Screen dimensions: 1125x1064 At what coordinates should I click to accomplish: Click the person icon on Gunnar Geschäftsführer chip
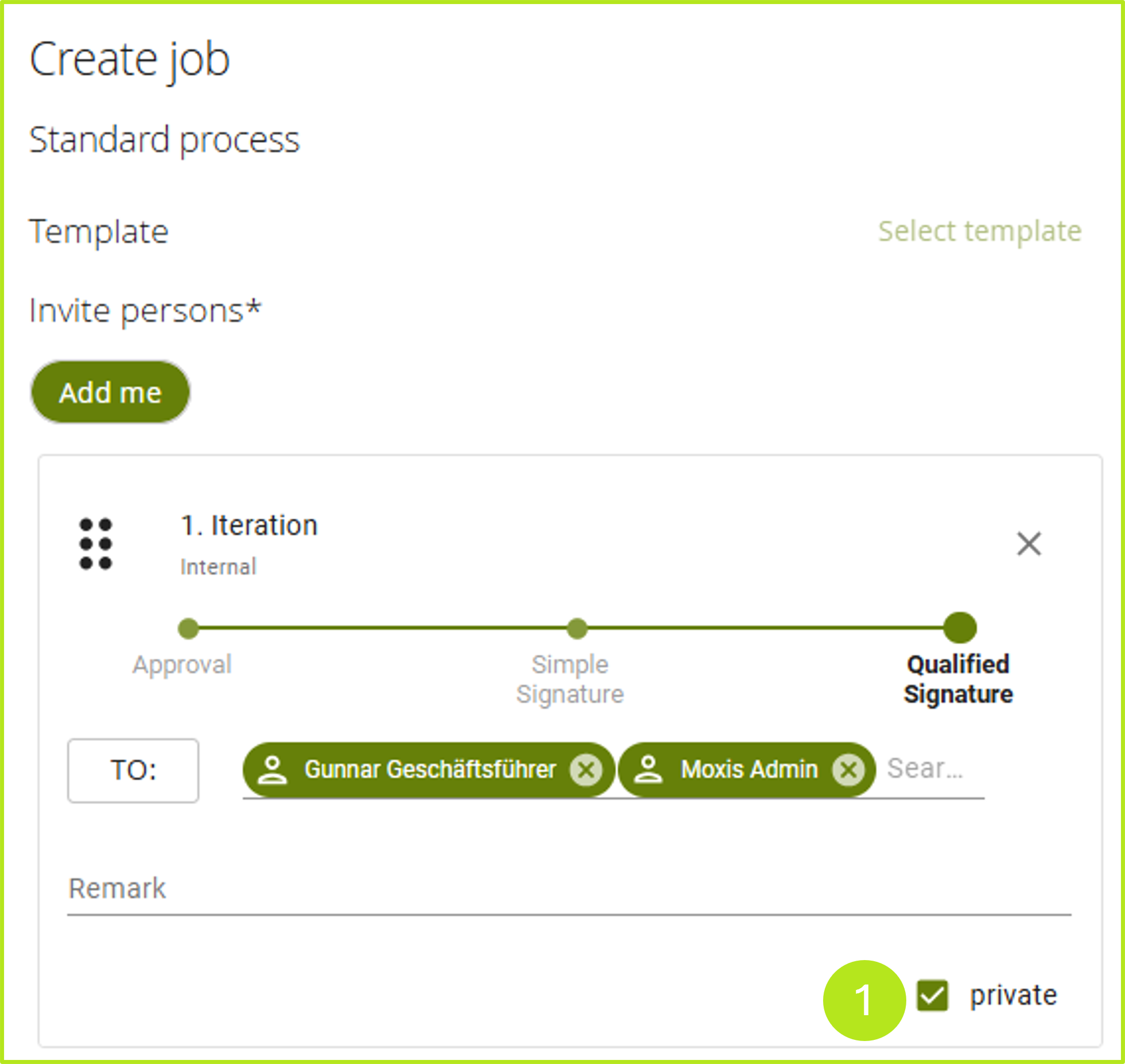(272, 769)
